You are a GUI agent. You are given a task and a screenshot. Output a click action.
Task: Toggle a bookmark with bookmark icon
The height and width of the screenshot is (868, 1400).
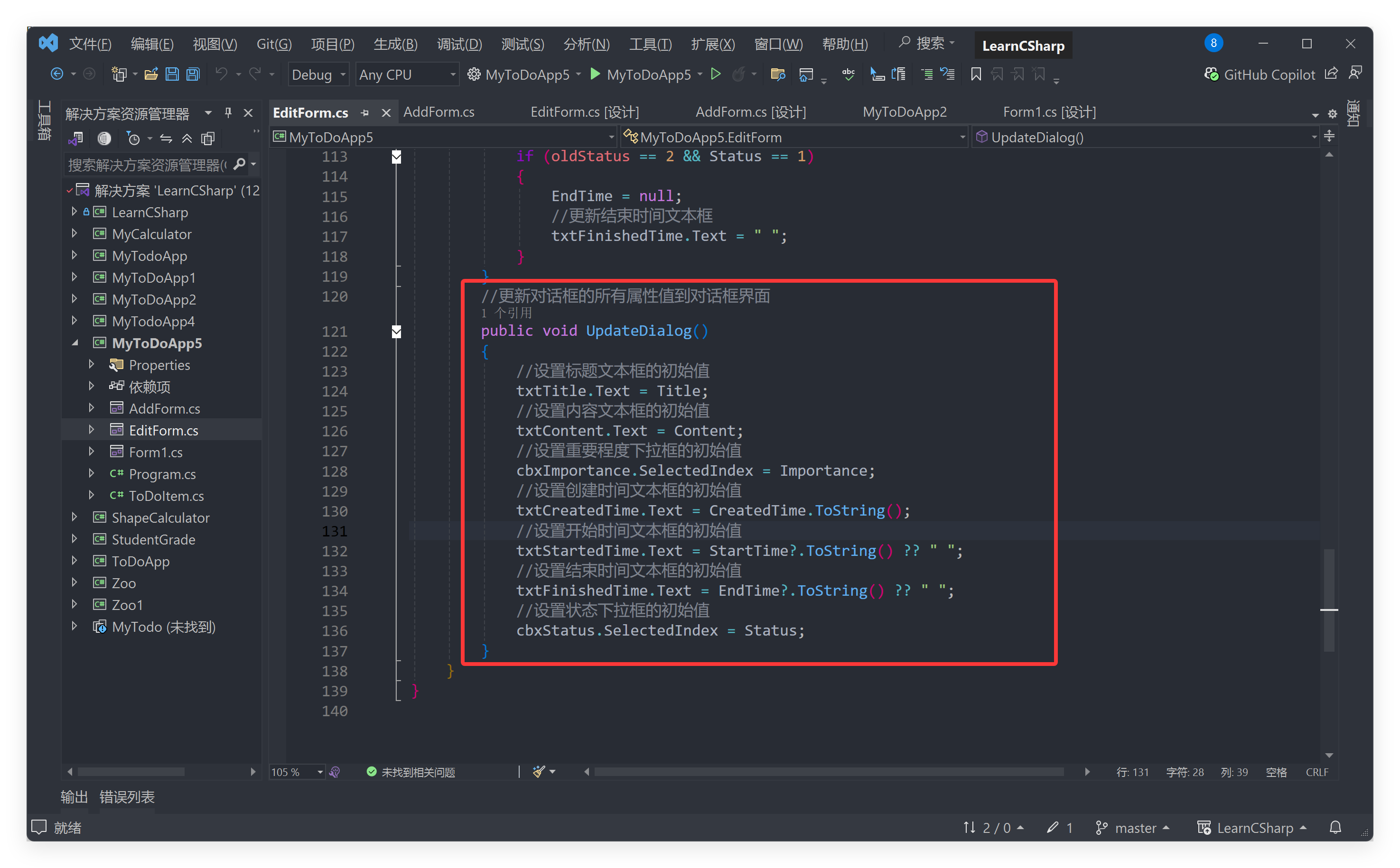coord(976,74)
